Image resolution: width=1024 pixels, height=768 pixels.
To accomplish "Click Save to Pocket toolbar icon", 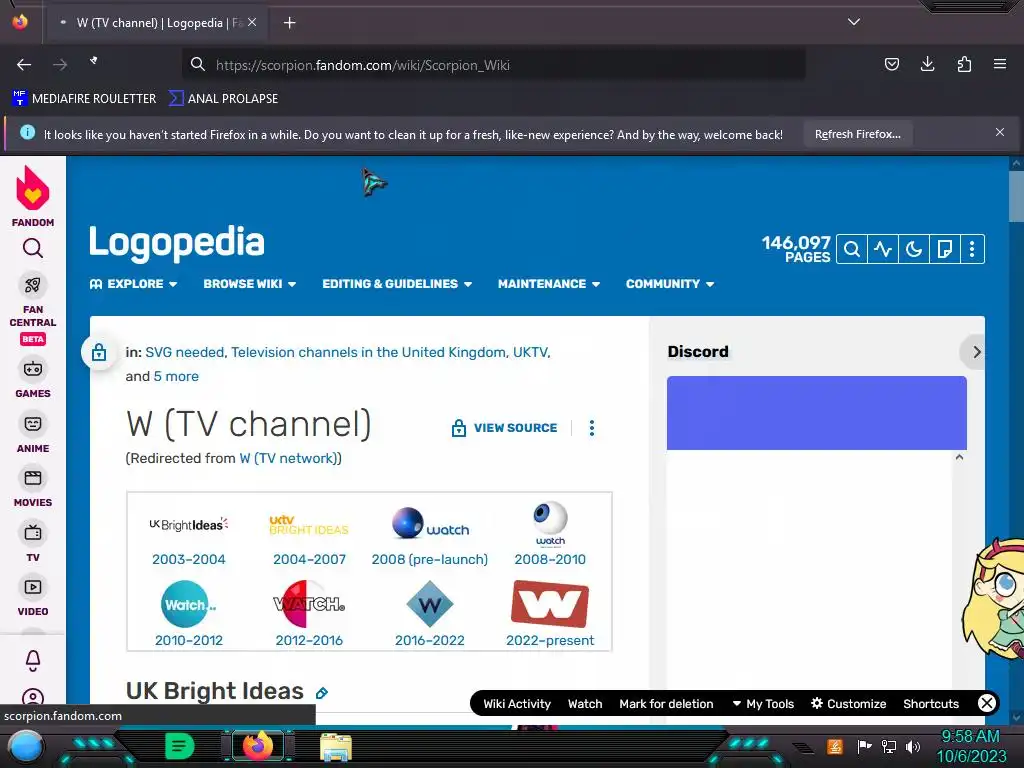I will 891,64.
